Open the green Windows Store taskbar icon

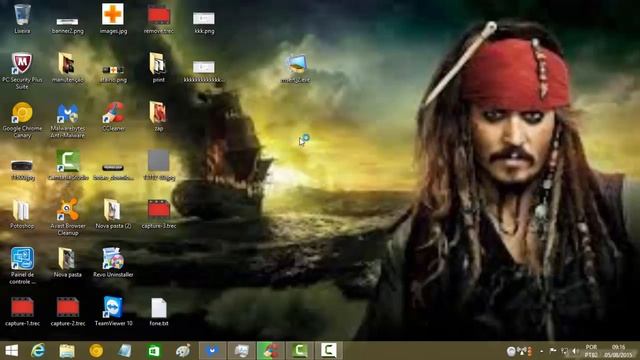click(x=154, y=351)
